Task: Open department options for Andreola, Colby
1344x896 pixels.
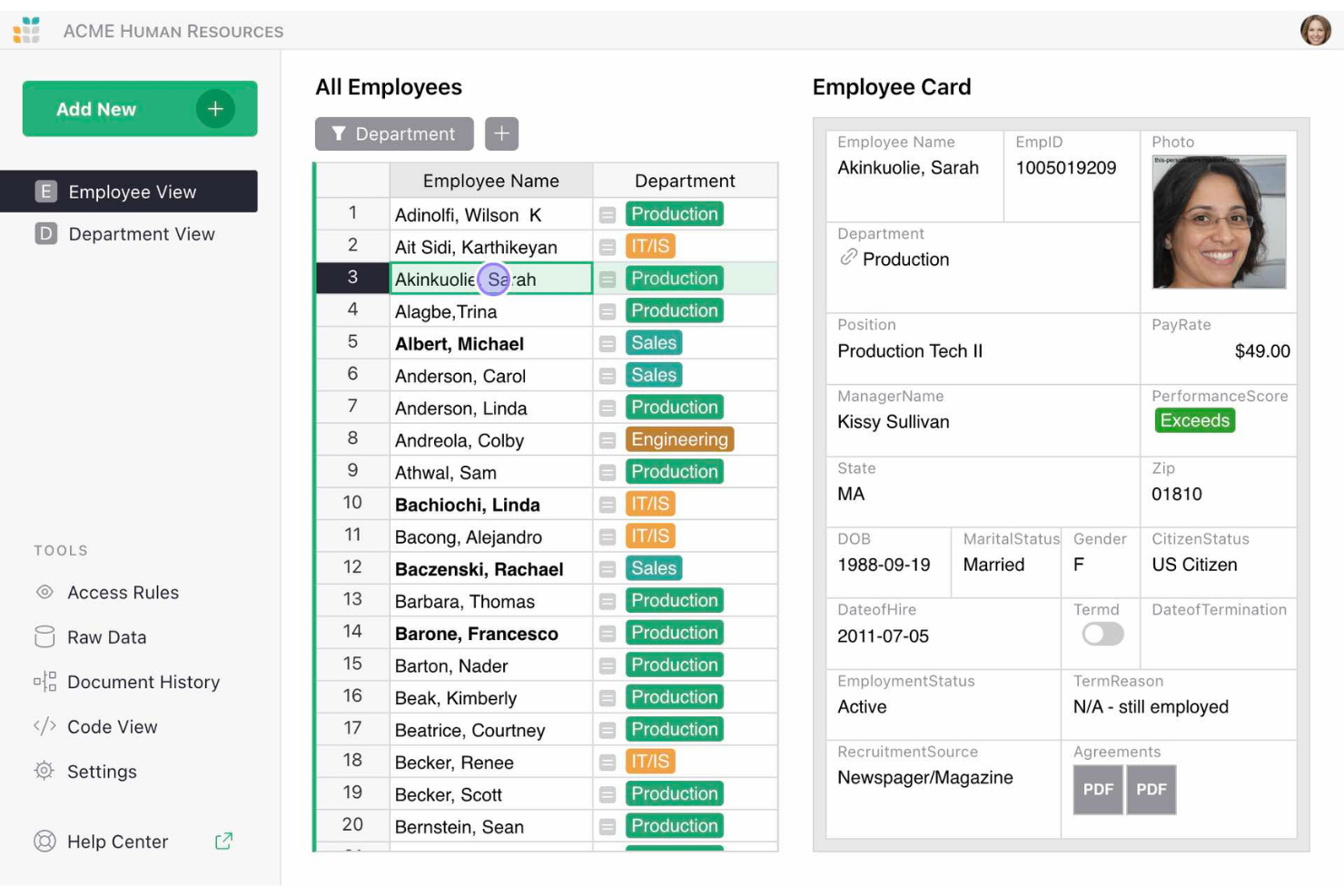Action: coord(607,439)
